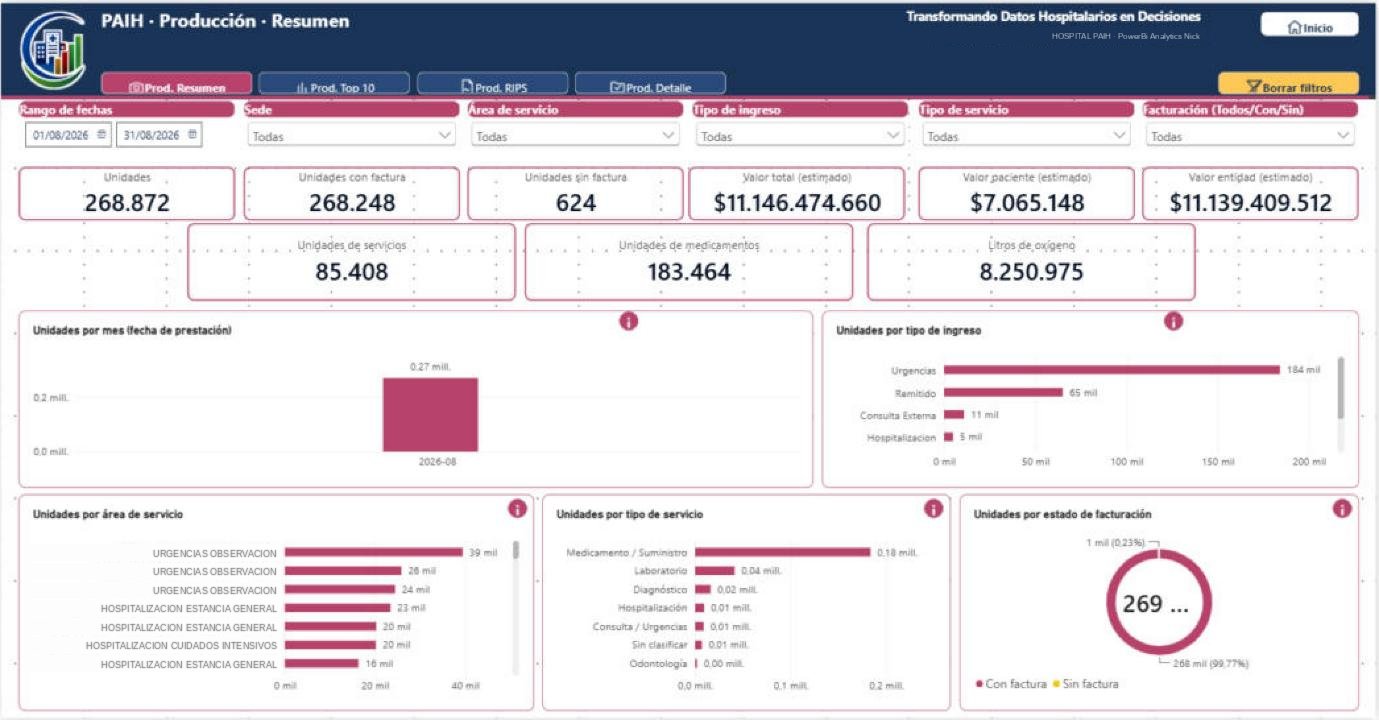The image size is (1379, 720).
Task: Click the Valor paciente value $7.065.148
Action: (1027, 203)
